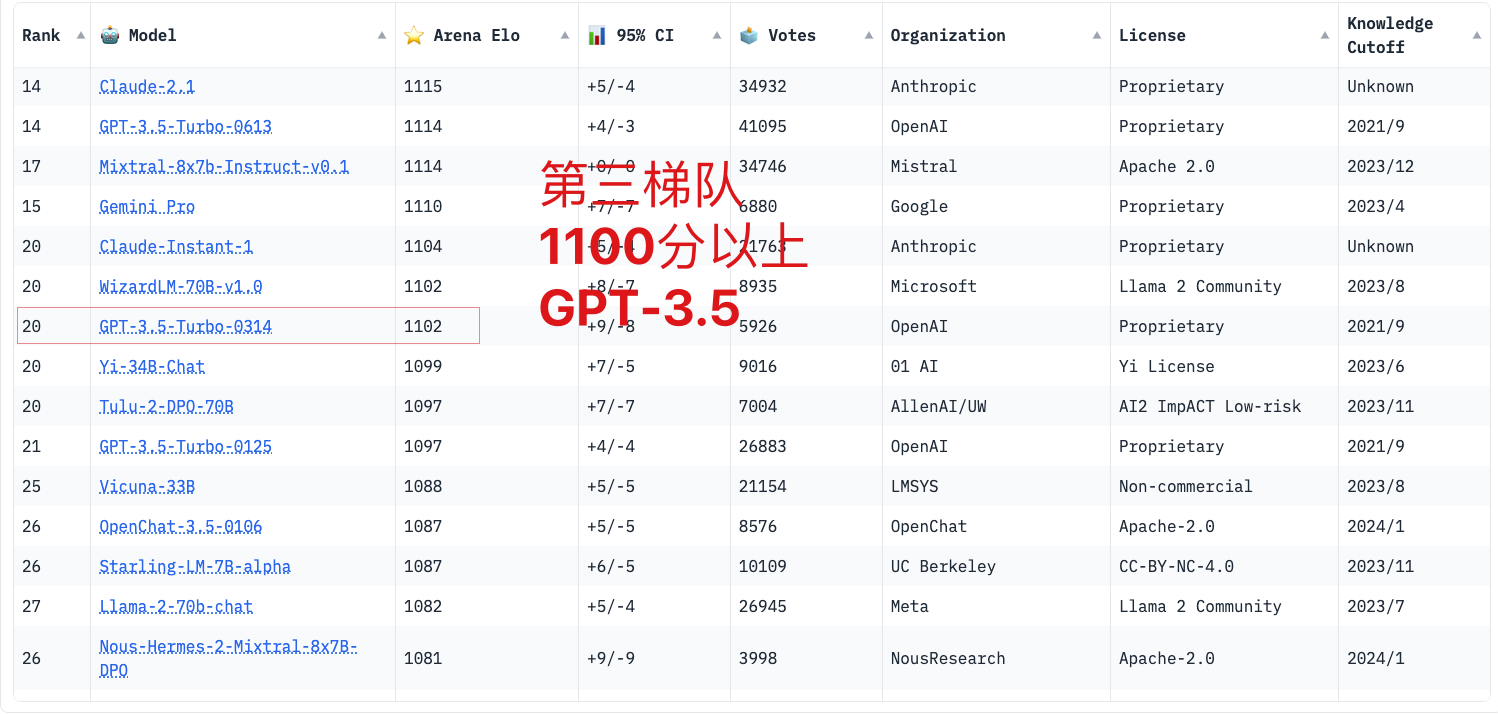Select the votes cell 3998
The image size is (1498, 714).
(758, 658)
